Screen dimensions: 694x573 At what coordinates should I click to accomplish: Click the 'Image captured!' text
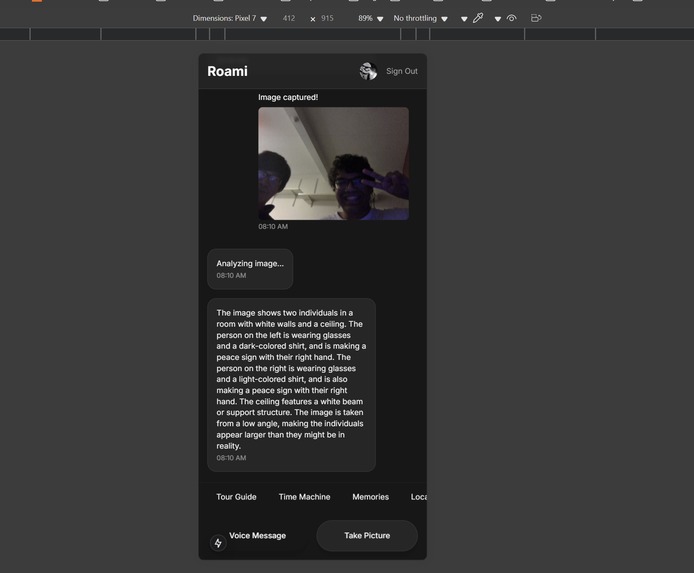coord(288,97)
